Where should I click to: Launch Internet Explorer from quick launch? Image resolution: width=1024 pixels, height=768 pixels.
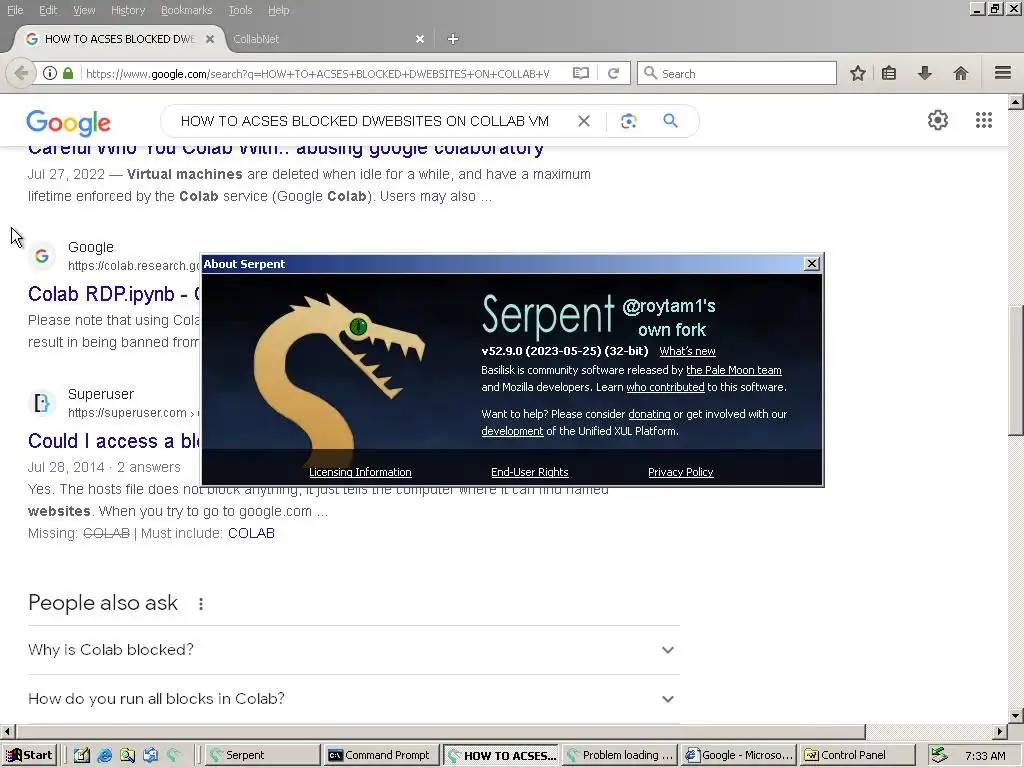click(104, 756)
